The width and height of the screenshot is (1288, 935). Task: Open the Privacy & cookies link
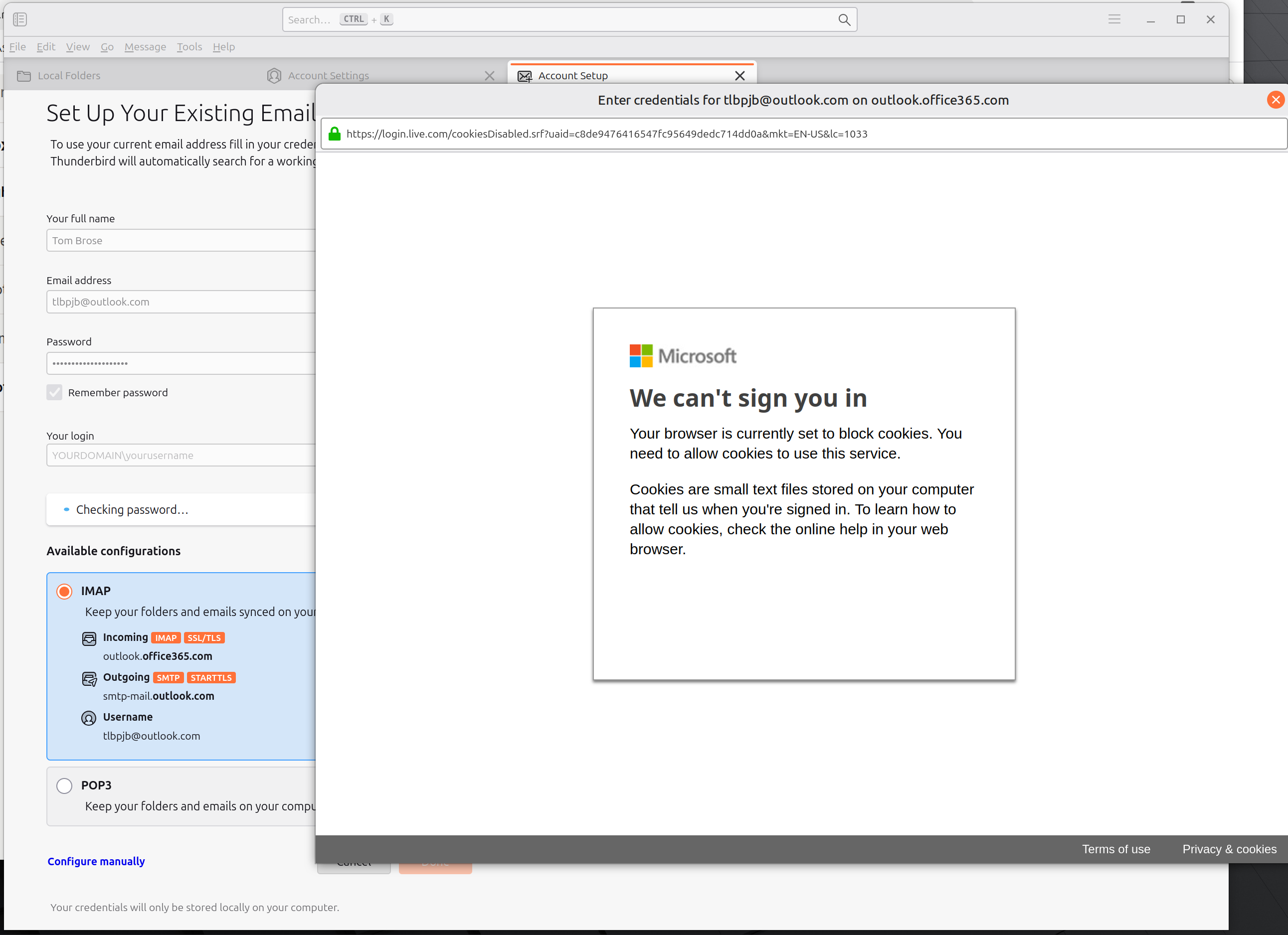point(1229,849)
